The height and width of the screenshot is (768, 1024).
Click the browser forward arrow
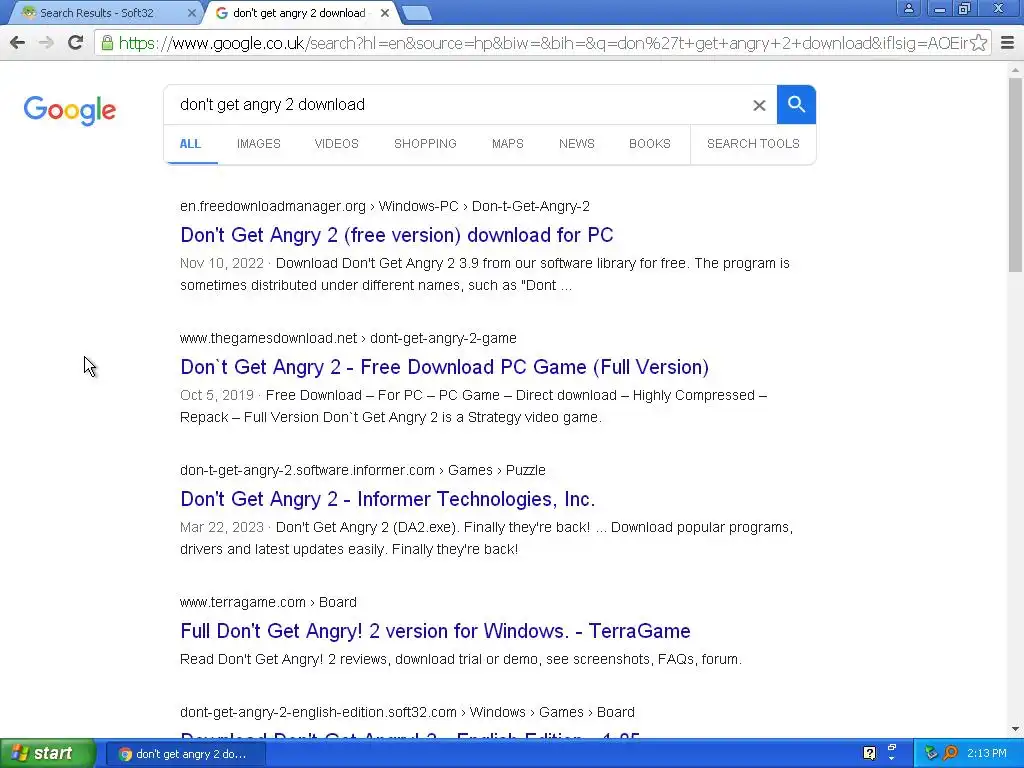46,43
